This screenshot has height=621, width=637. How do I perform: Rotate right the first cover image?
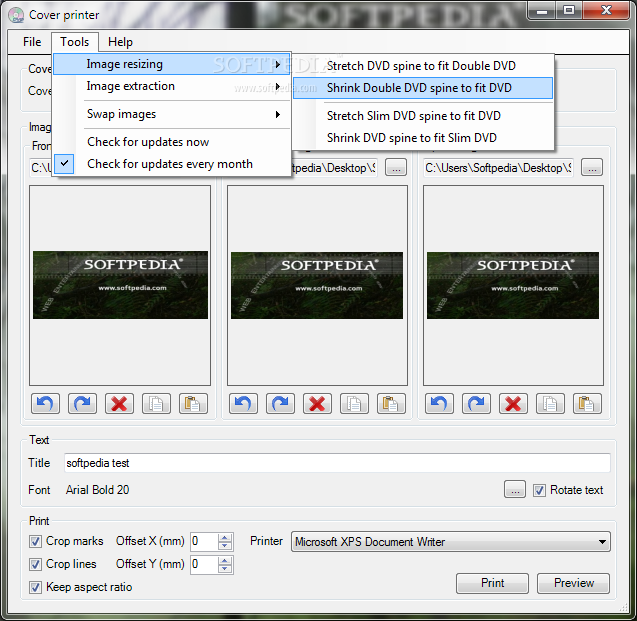[x=82, y=403]
